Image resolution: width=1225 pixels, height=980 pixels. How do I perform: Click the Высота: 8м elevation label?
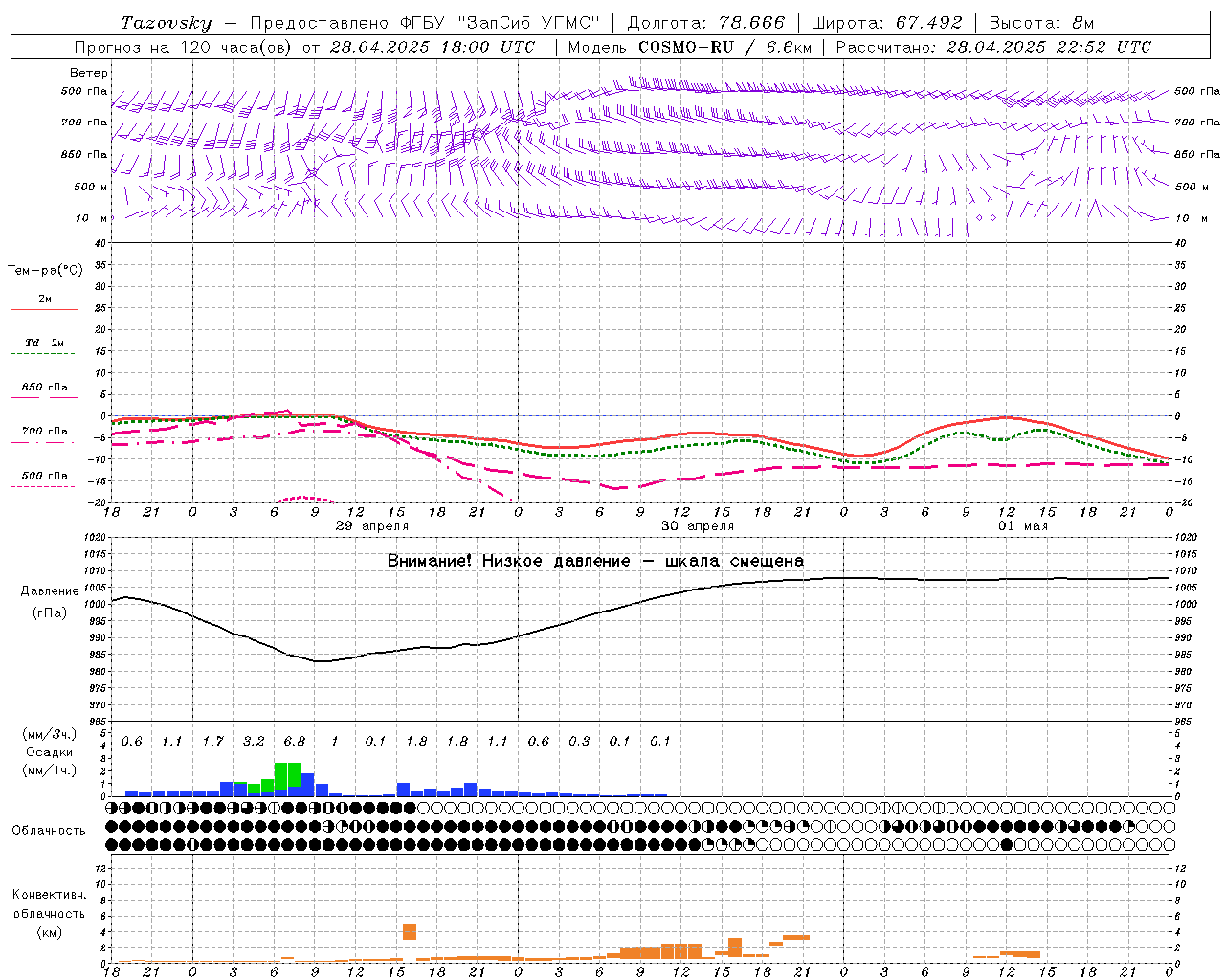(1041, 23)
